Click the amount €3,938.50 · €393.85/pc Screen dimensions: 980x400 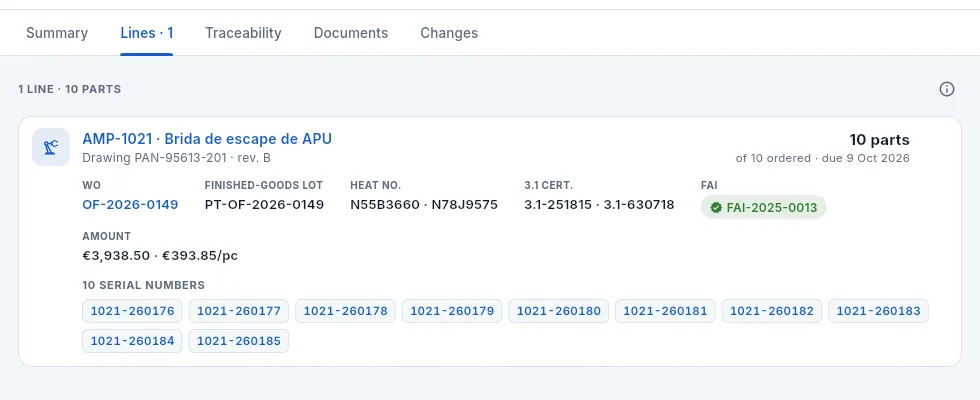coord(160,256)
